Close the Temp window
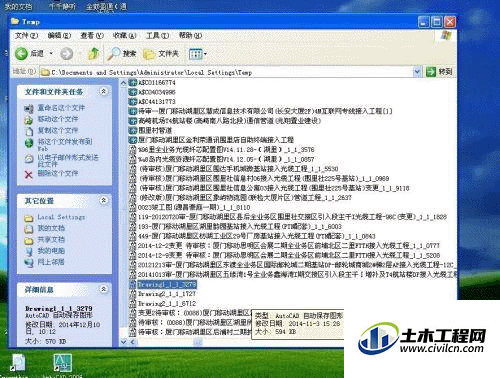The image size is (500, 378). 450,22
